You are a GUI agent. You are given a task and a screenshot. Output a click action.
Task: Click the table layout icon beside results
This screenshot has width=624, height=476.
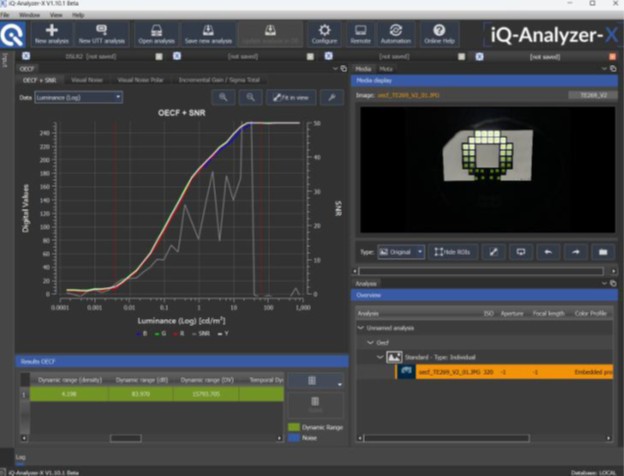coord(312,380)
